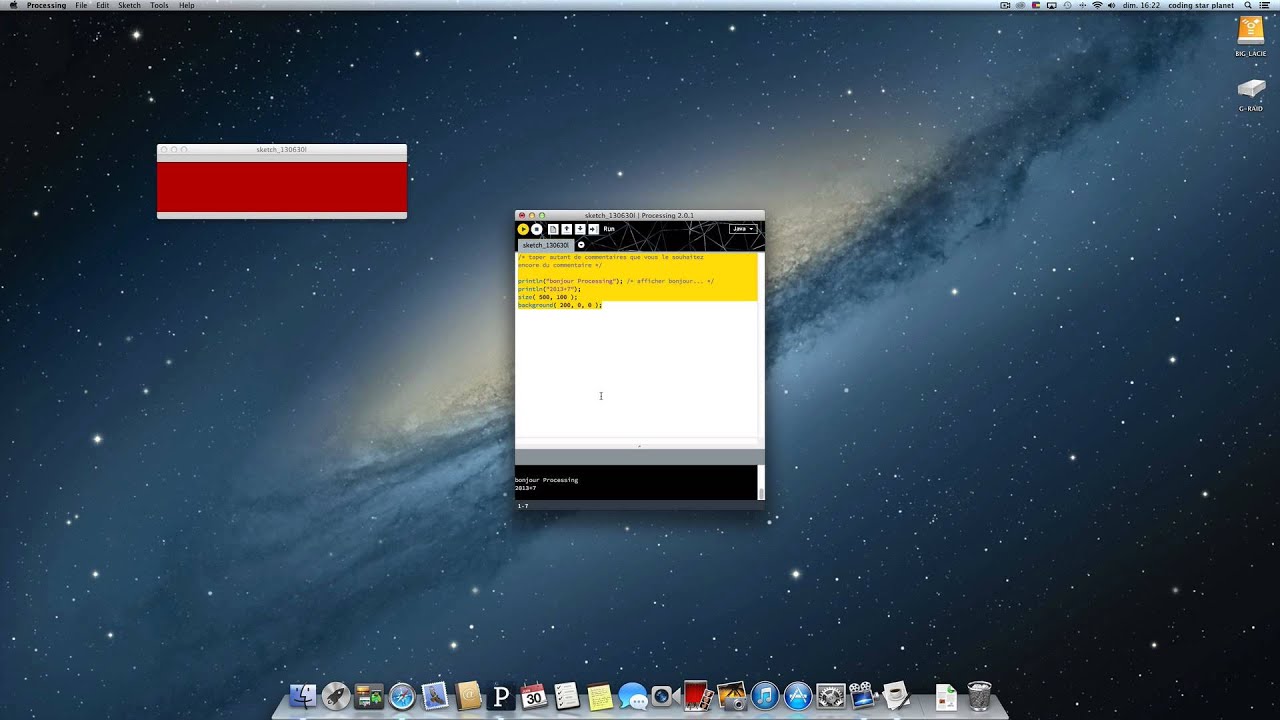Open the Apple menu

(13, 5)
